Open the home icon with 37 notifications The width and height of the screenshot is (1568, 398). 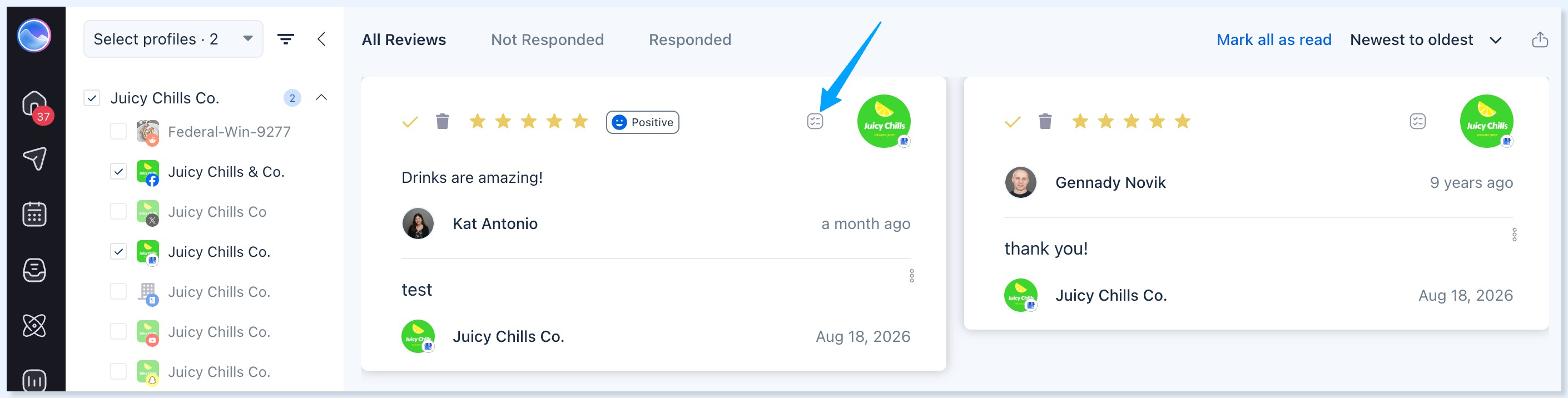(34, 105)
